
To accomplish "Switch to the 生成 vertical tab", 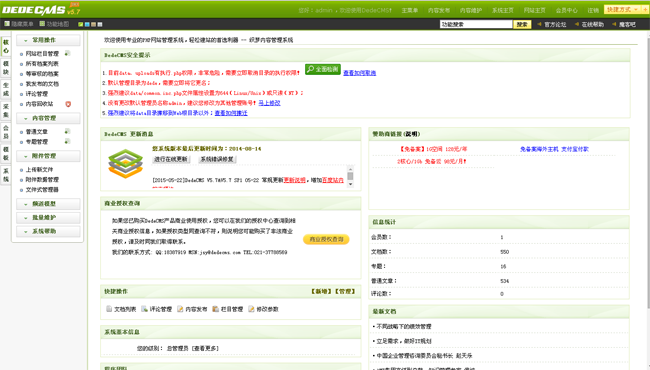I will pos(6,89).
